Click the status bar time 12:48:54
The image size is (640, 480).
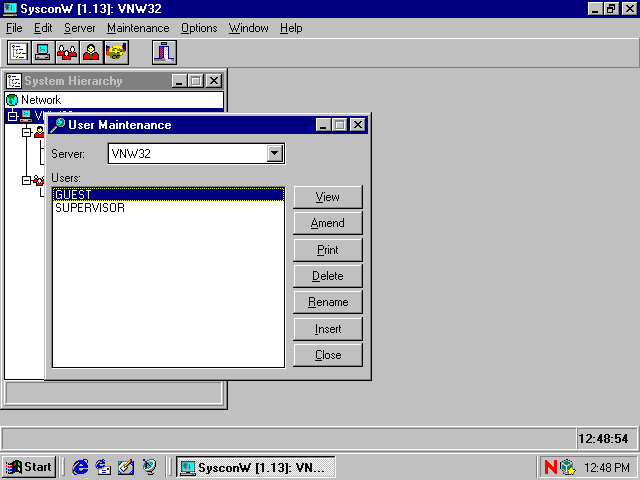point(603,439)
